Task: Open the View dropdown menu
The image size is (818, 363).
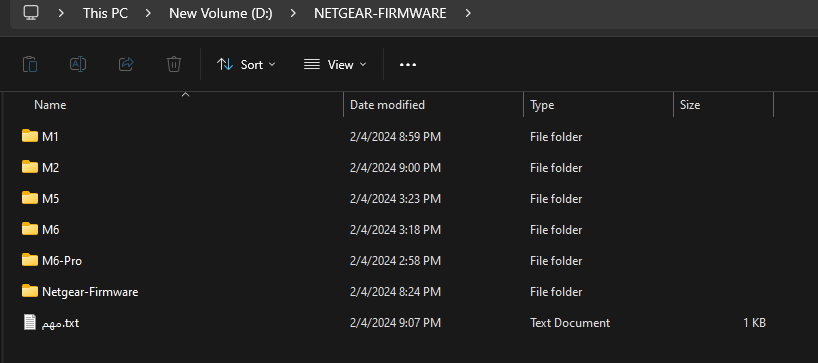Action: click(335, 65)
